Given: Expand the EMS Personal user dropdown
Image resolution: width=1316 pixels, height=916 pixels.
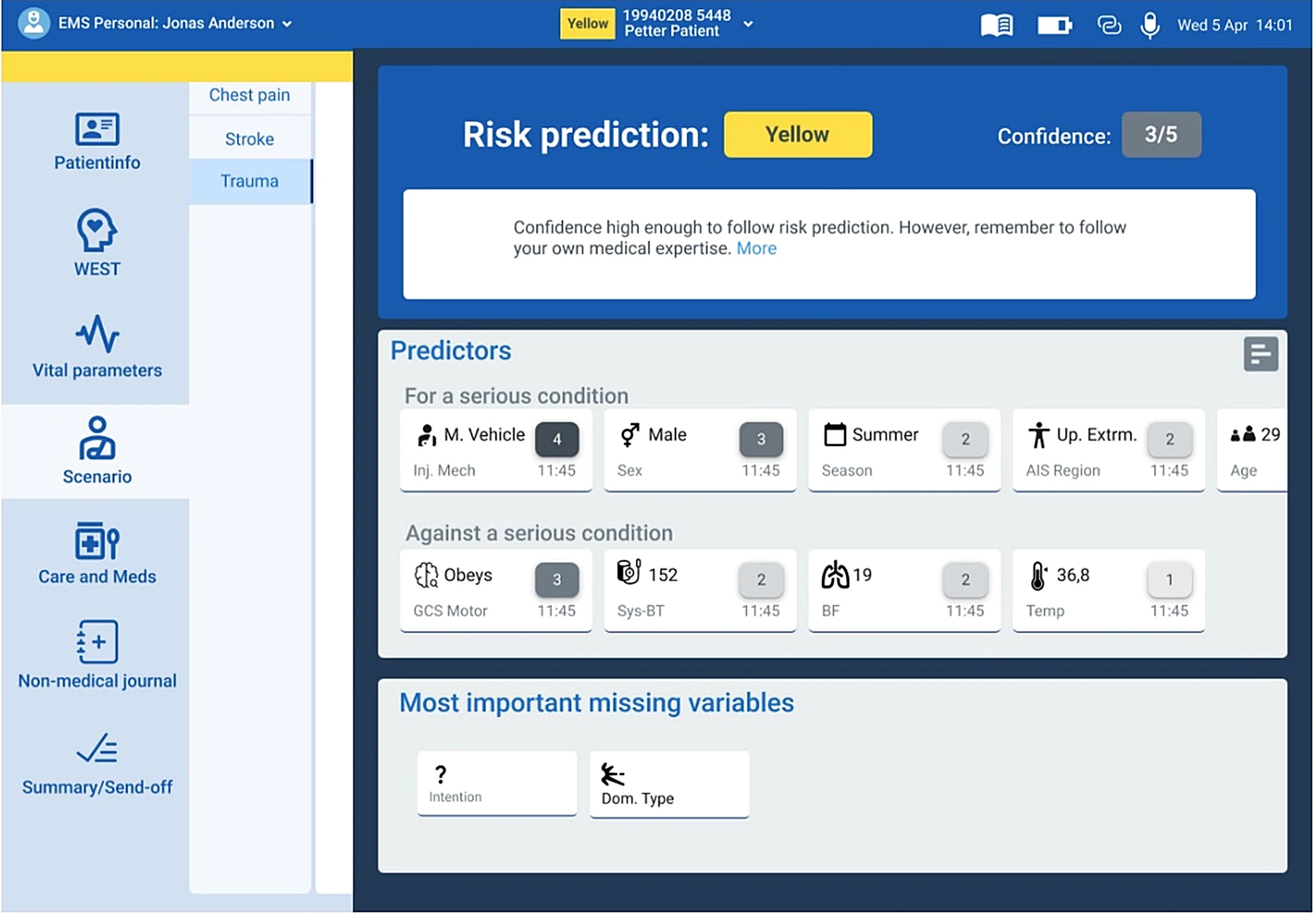Looking at the screenshot, I should coord(287,24).
